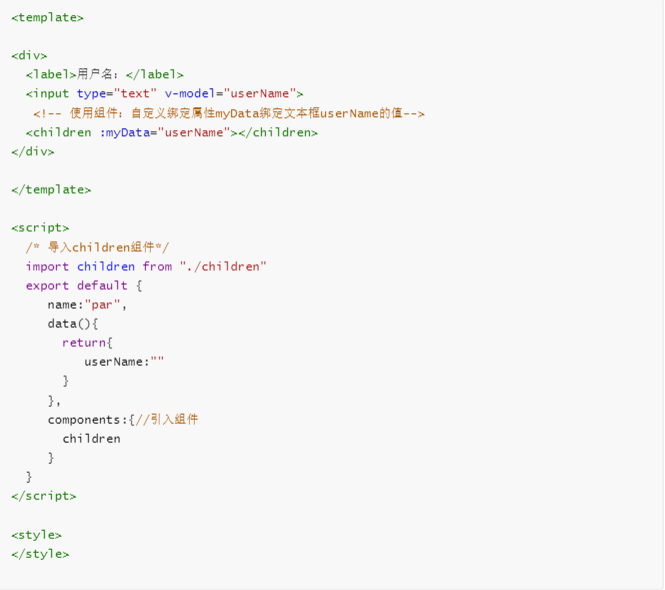This screenshot has height=590, width=665.
Task: Click the opening <template> tag
Action: (47, 18)
